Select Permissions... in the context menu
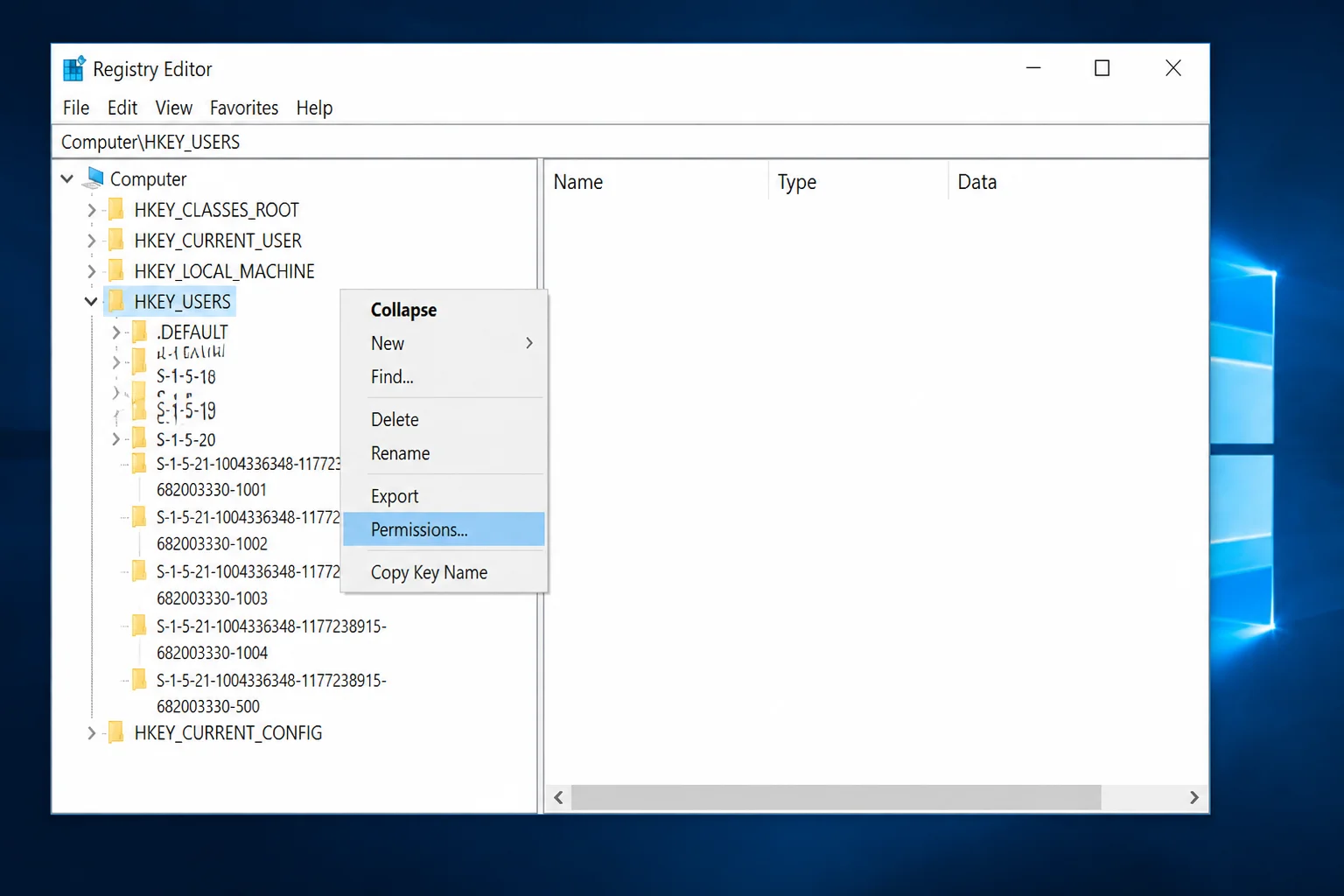The image size is (1344, 896). [444, 529]
